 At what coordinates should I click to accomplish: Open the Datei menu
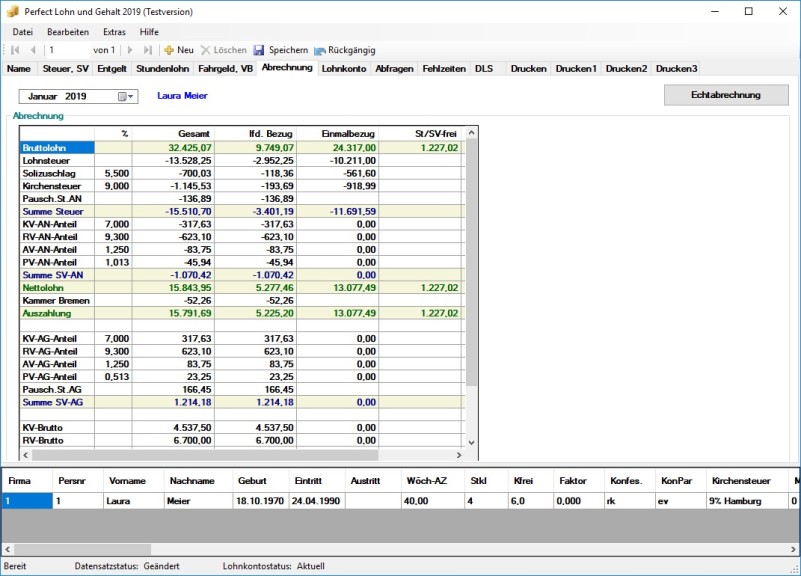coord(22,32)
